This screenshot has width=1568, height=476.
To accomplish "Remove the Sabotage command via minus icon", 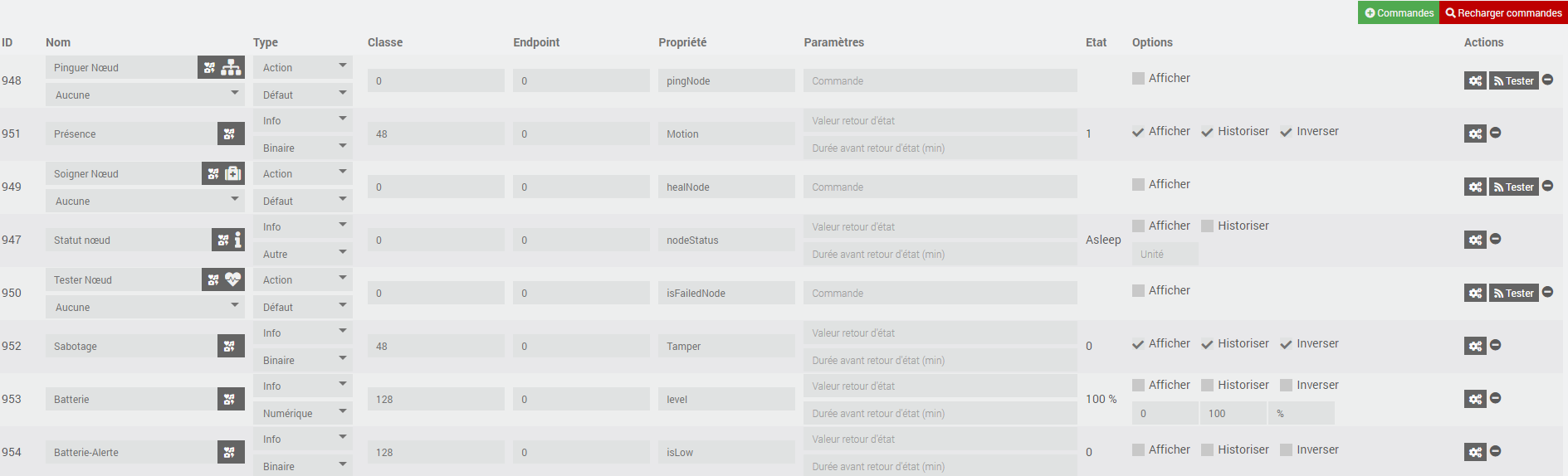I will tap(1495, 345).
